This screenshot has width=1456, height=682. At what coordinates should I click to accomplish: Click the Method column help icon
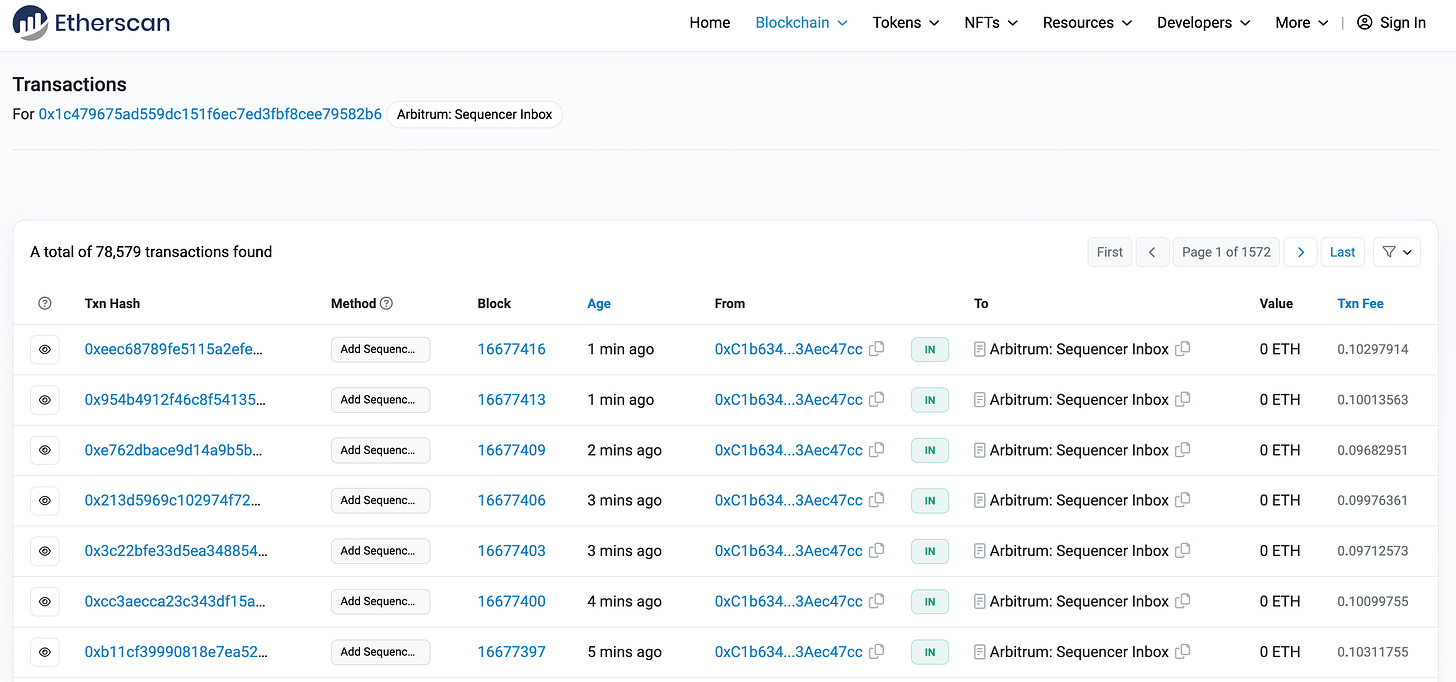[x=387, y=303]
